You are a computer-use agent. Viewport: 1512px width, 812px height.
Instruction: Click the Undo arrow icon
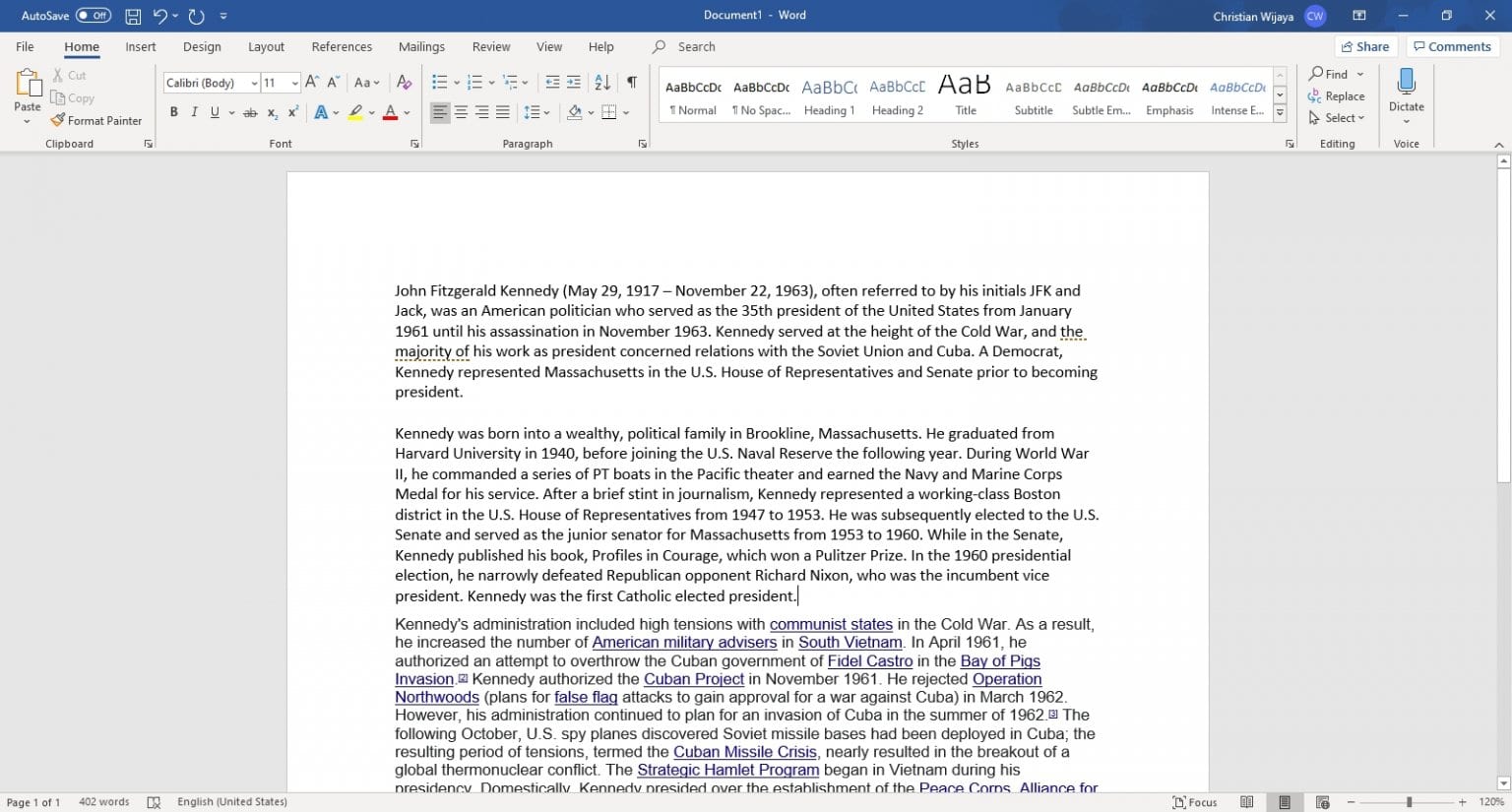[159, 16]
